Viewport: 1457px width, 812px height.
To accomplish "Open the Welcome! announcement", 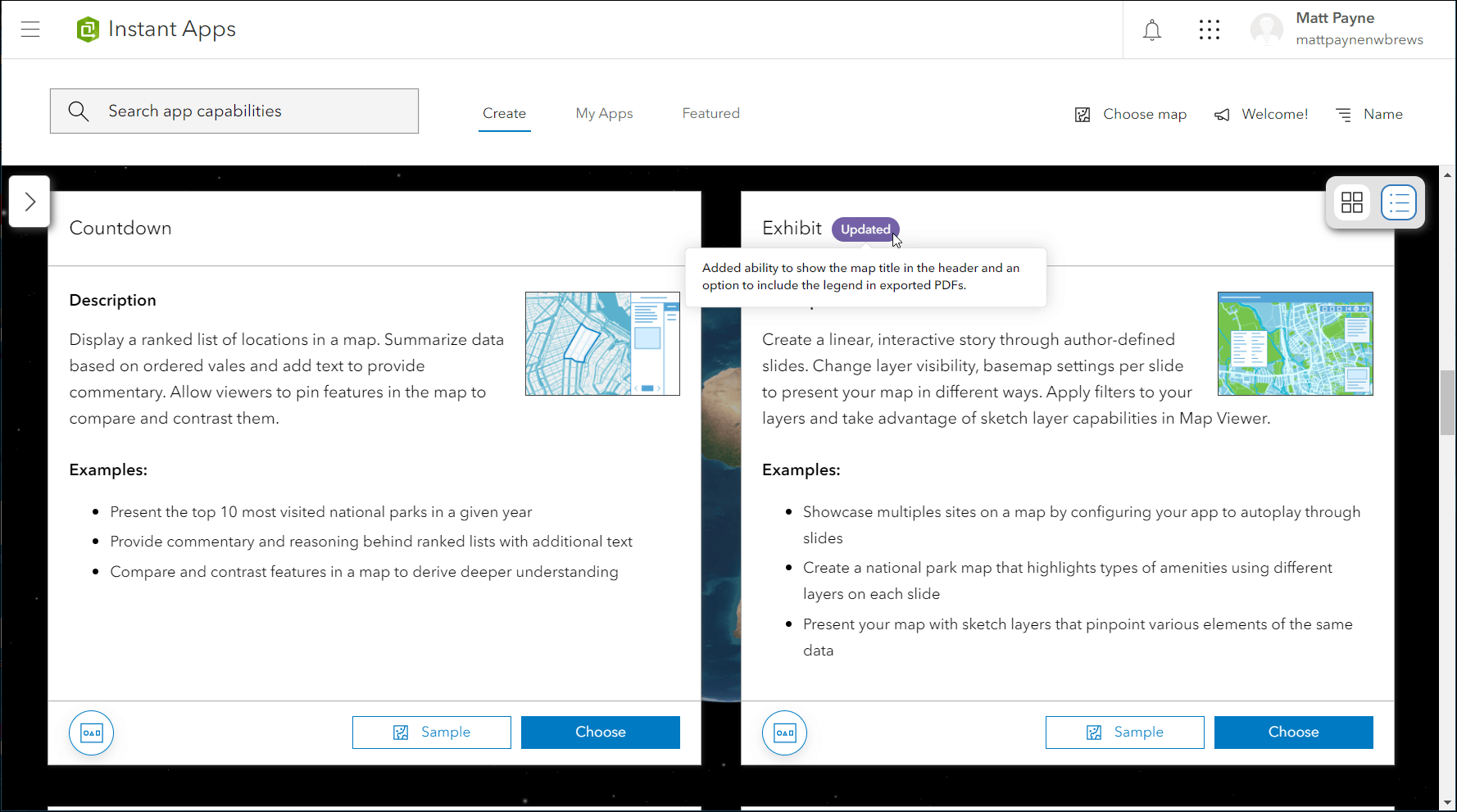I will tap(1261, 115).
